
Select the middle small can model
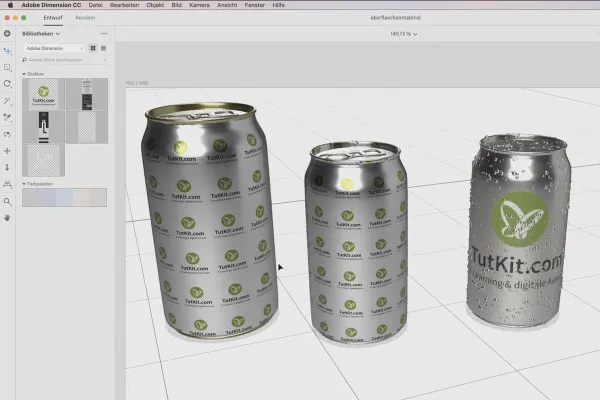pyautogui.click(x=357, y=242)
